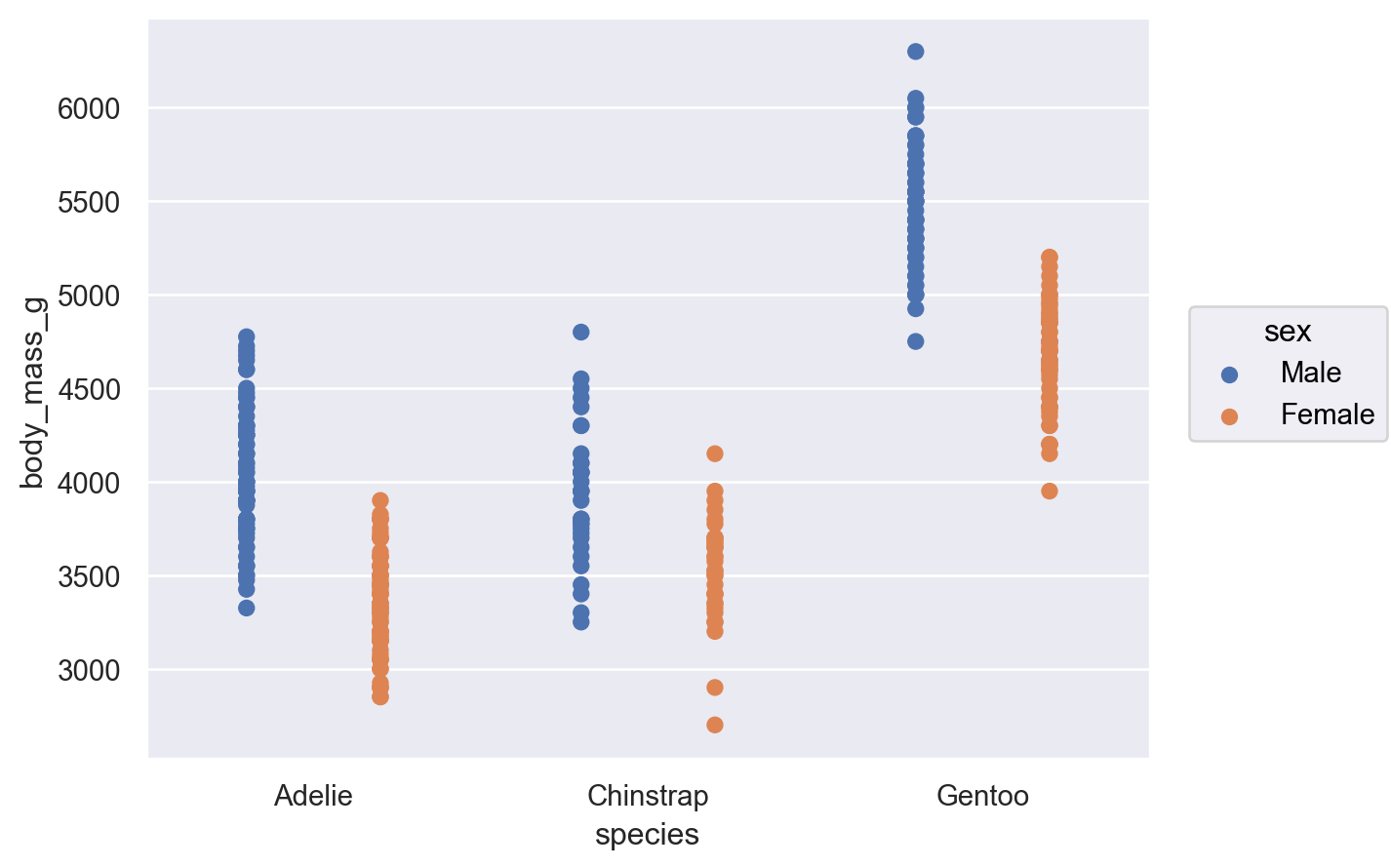Select the Male legend label
This screenshot has width=1391, height=868.
[1310, 373]
